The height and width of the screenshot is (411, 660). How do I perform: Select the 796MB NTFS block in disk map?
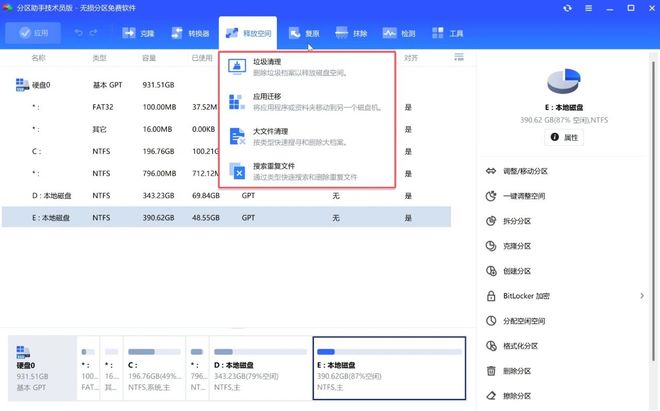197,368
